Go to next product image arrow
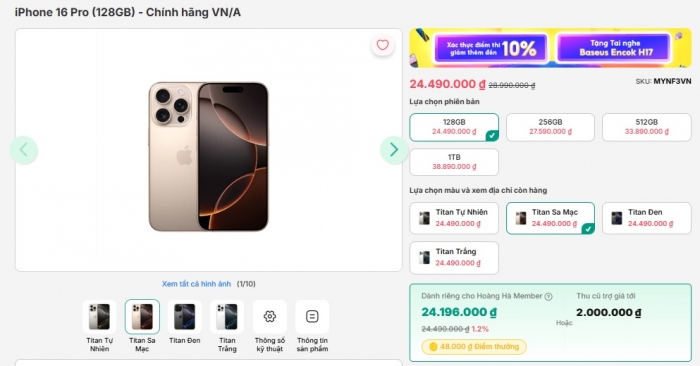Image resolution: width=700 pixels, height=366 pixels. (x=394, y=150)
